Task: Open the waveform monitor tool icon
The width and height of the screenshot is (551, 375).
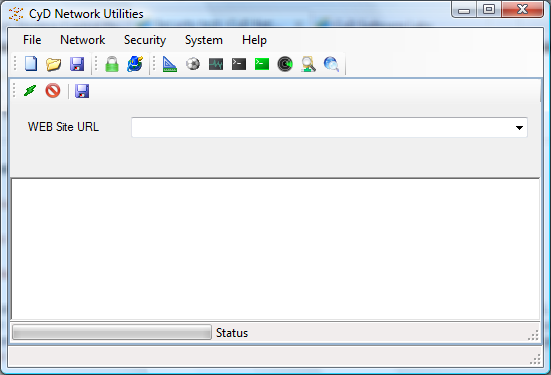Action: coord(216,64)
